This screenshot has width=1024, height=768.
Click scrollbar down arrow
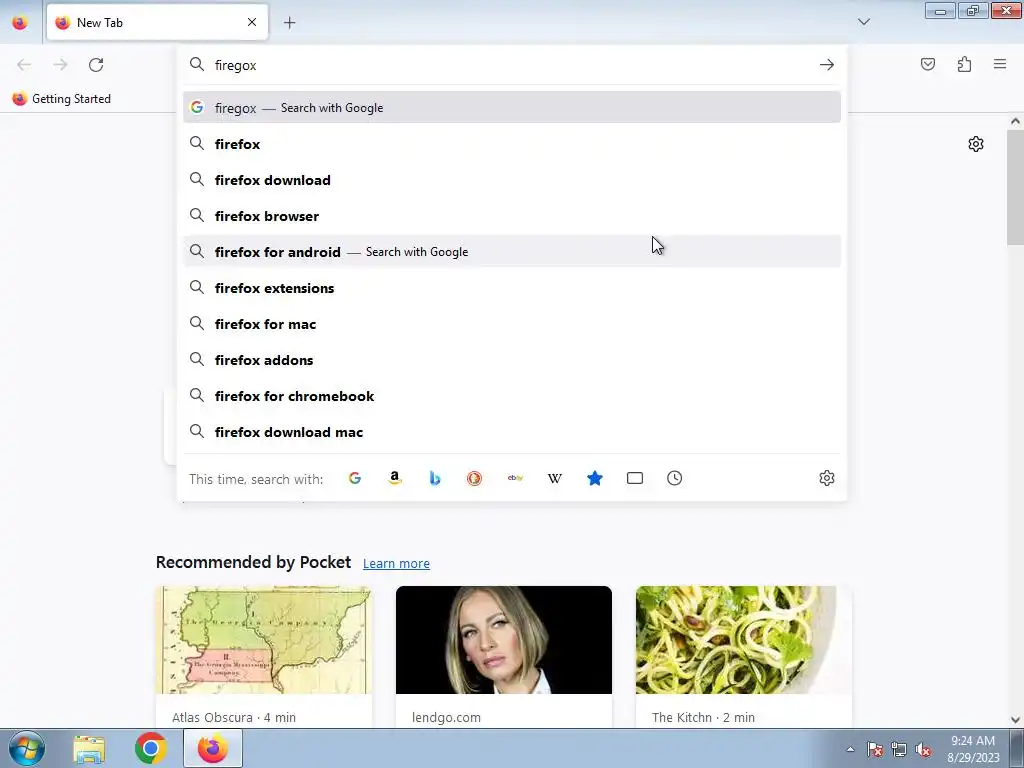coord(1015,720)
